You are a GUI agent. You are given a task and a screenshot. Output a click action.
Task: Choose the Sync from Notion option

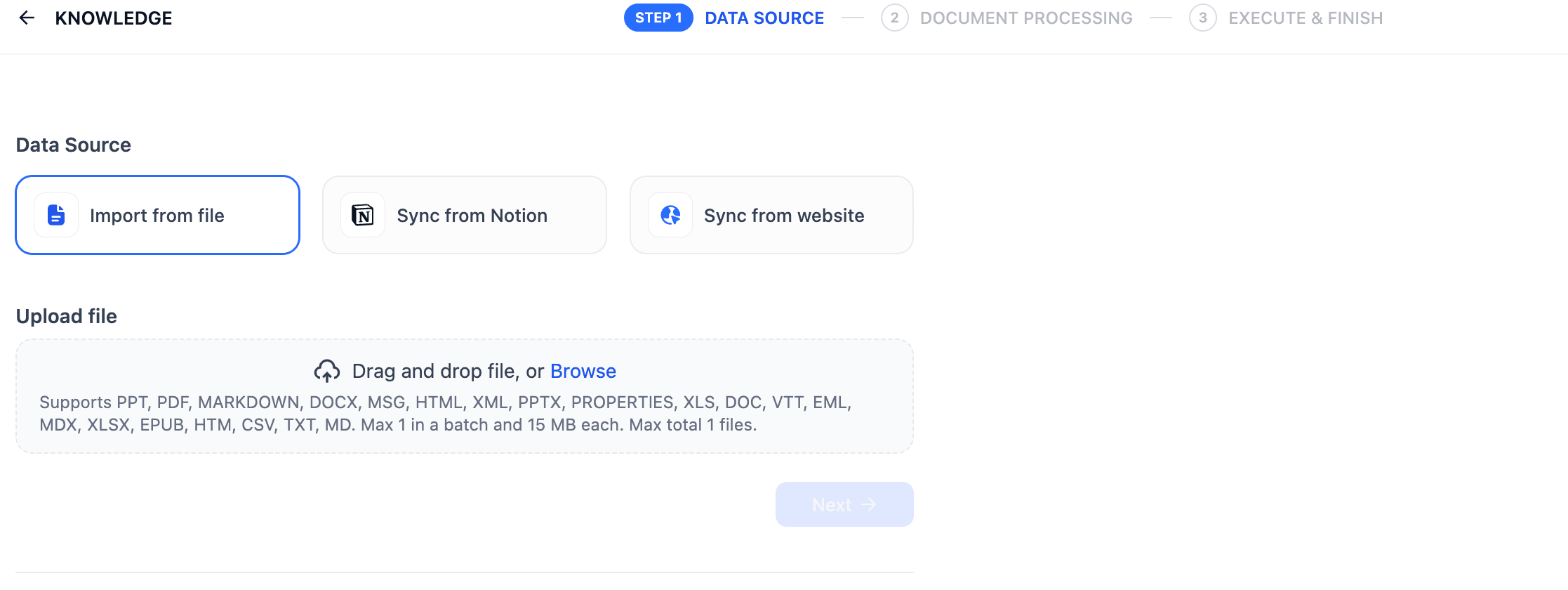(465, 215)
